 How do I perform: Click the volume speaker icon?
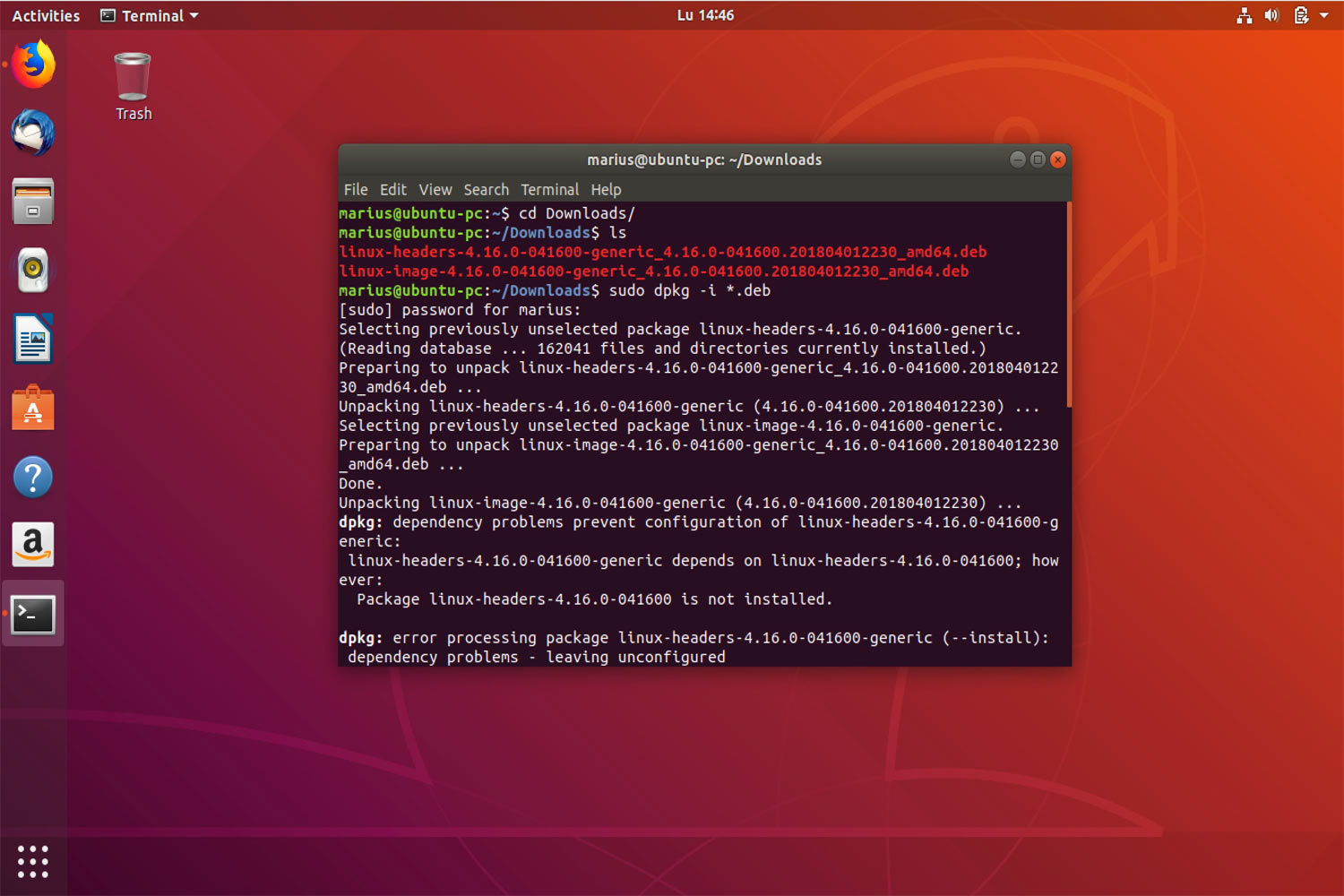(x=1271, y=15)
